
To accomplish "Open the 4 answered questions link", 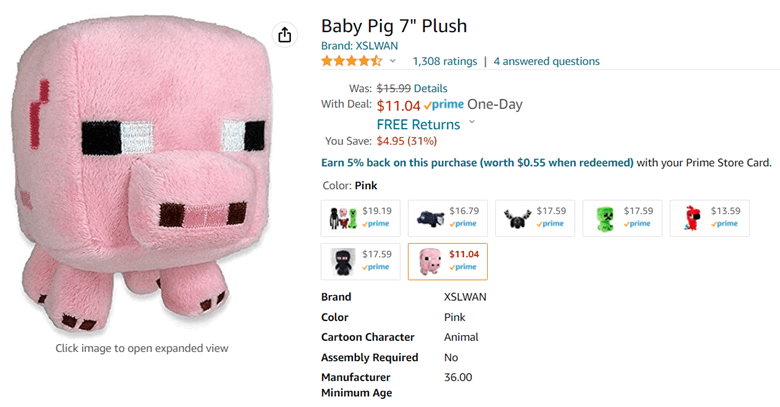I will tap(546, 61).
